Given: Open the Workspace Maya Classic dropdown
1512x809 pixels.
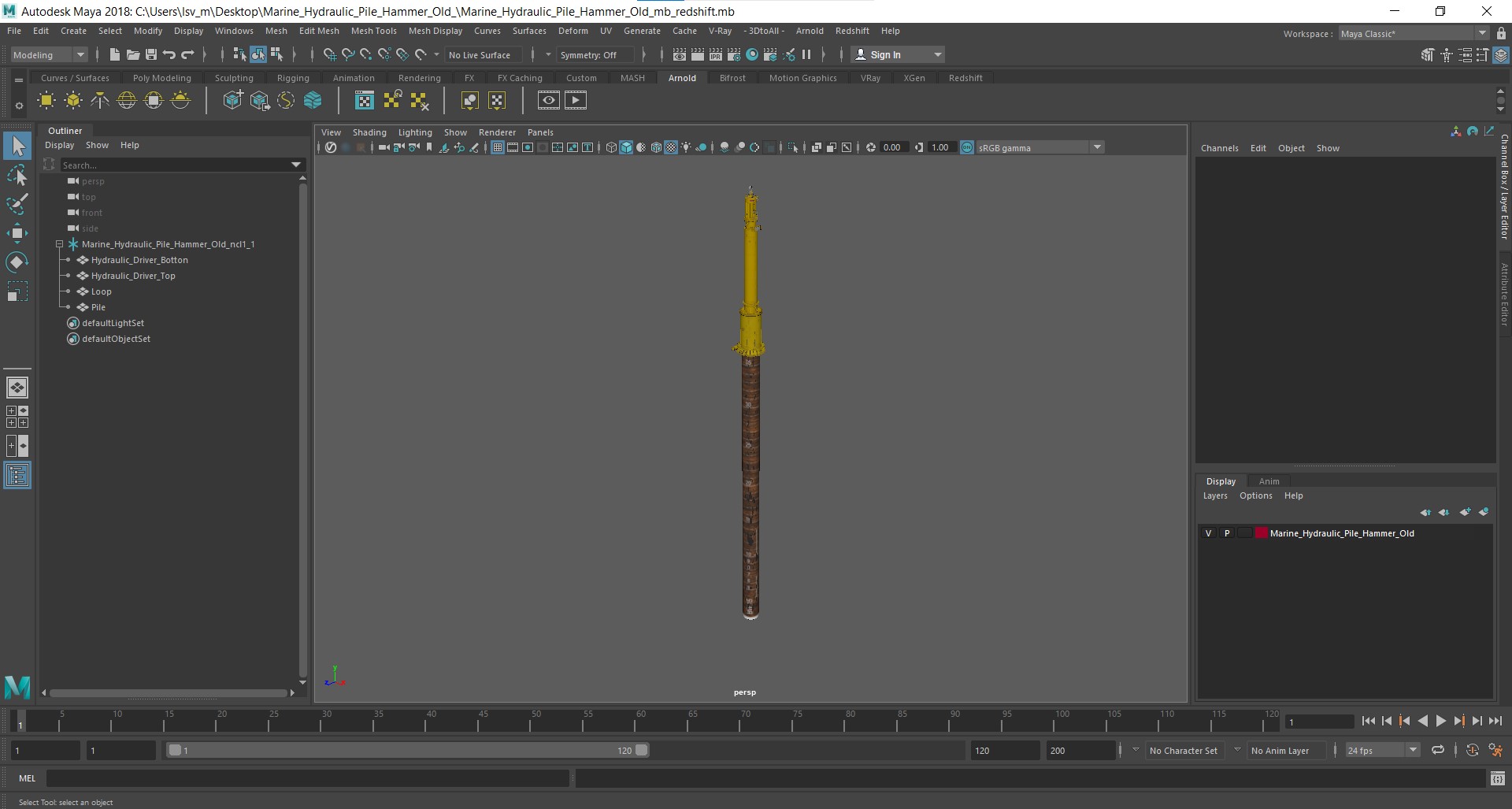Looking at the screenshot, I should pyautogui.click(x=1414, y=34).
